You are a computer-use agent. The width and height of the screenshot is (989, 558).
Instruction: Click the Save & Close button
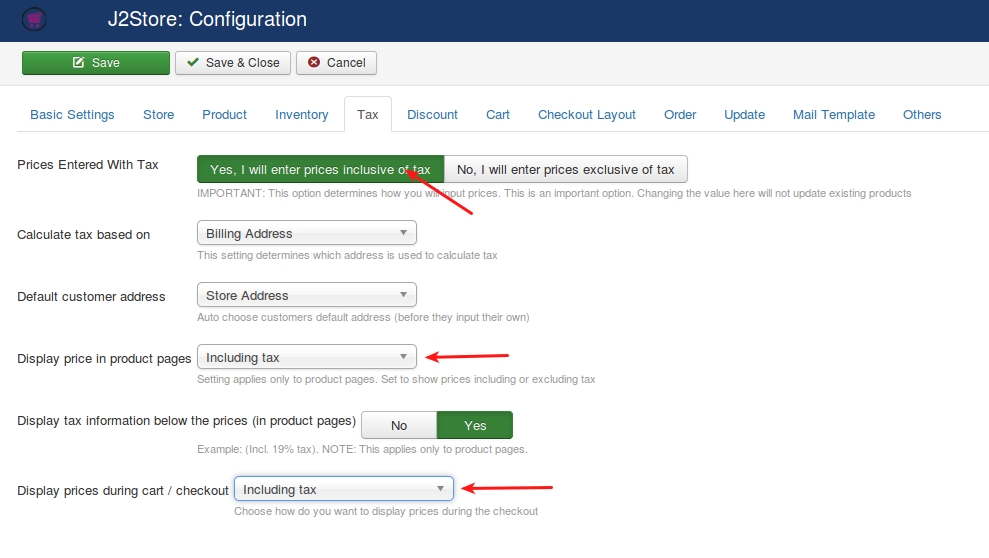click(x=233, y=63)
